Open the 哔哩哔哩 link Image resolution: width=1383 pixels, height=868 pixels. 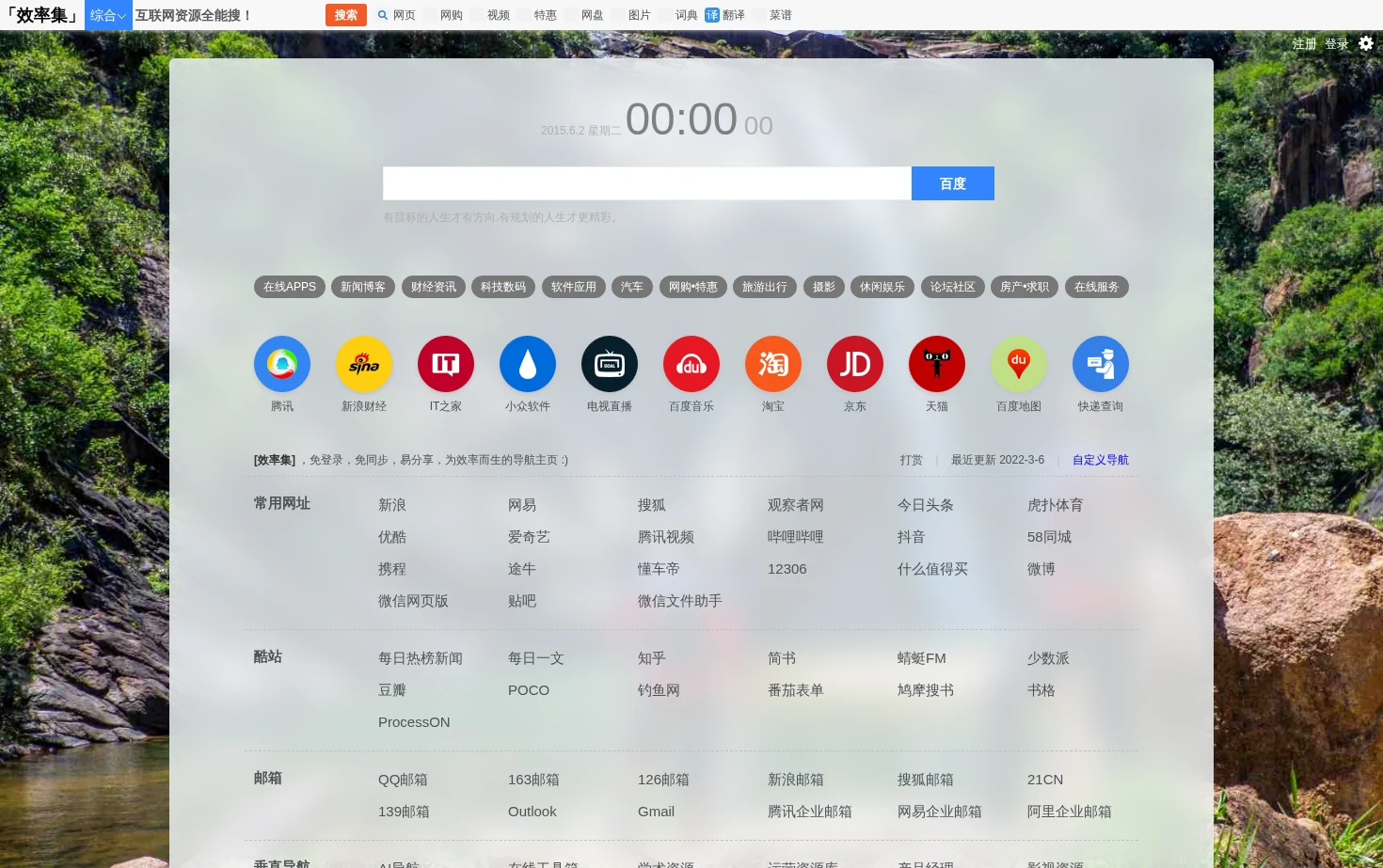[796, 537]
